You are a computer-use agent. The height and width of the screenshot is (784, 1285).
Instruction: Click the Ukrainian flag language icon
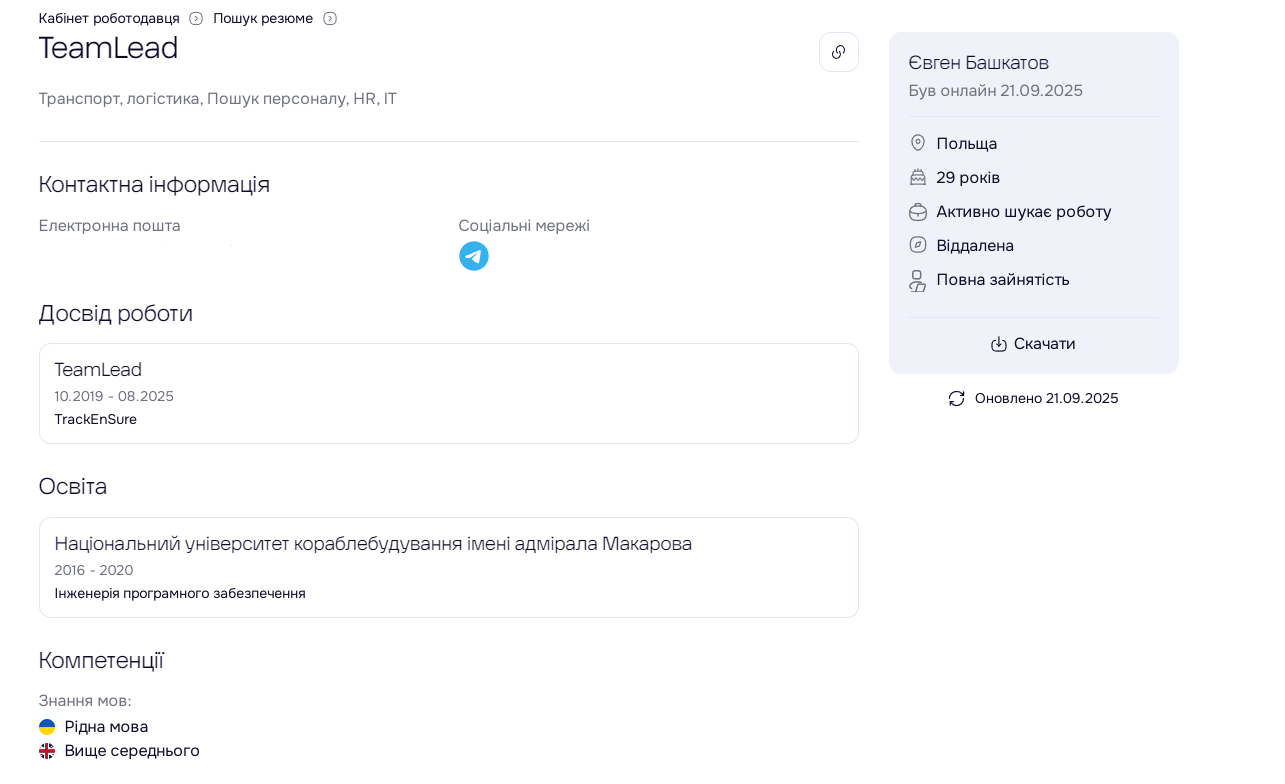click(x=47, y=727)
